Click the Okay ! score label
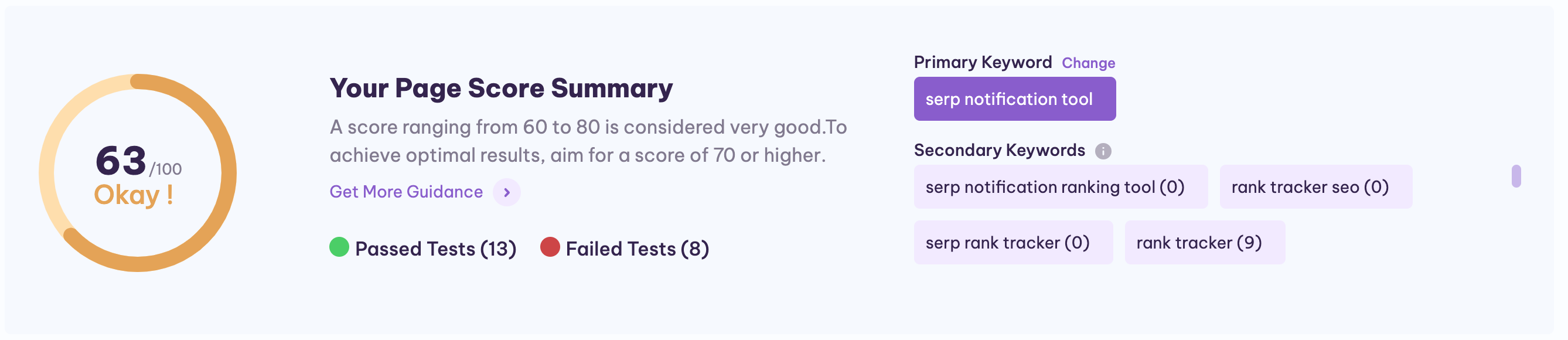The image size is (1568, 340). 135,196
